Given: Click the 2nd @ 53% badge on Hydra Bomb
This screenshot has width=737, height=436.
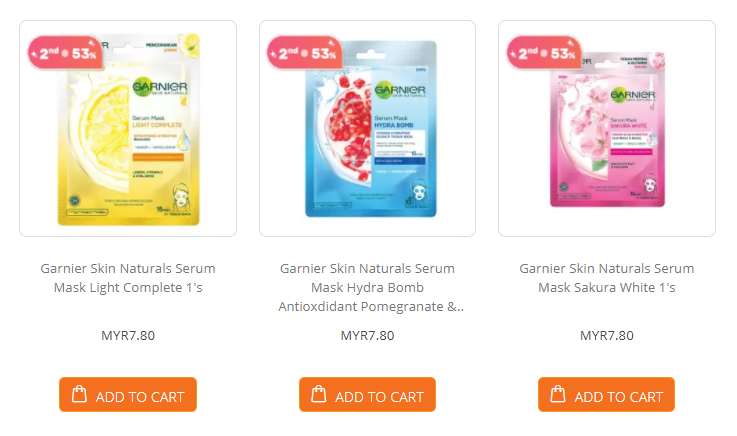Looking at the screenshot, I should [304, 53].
